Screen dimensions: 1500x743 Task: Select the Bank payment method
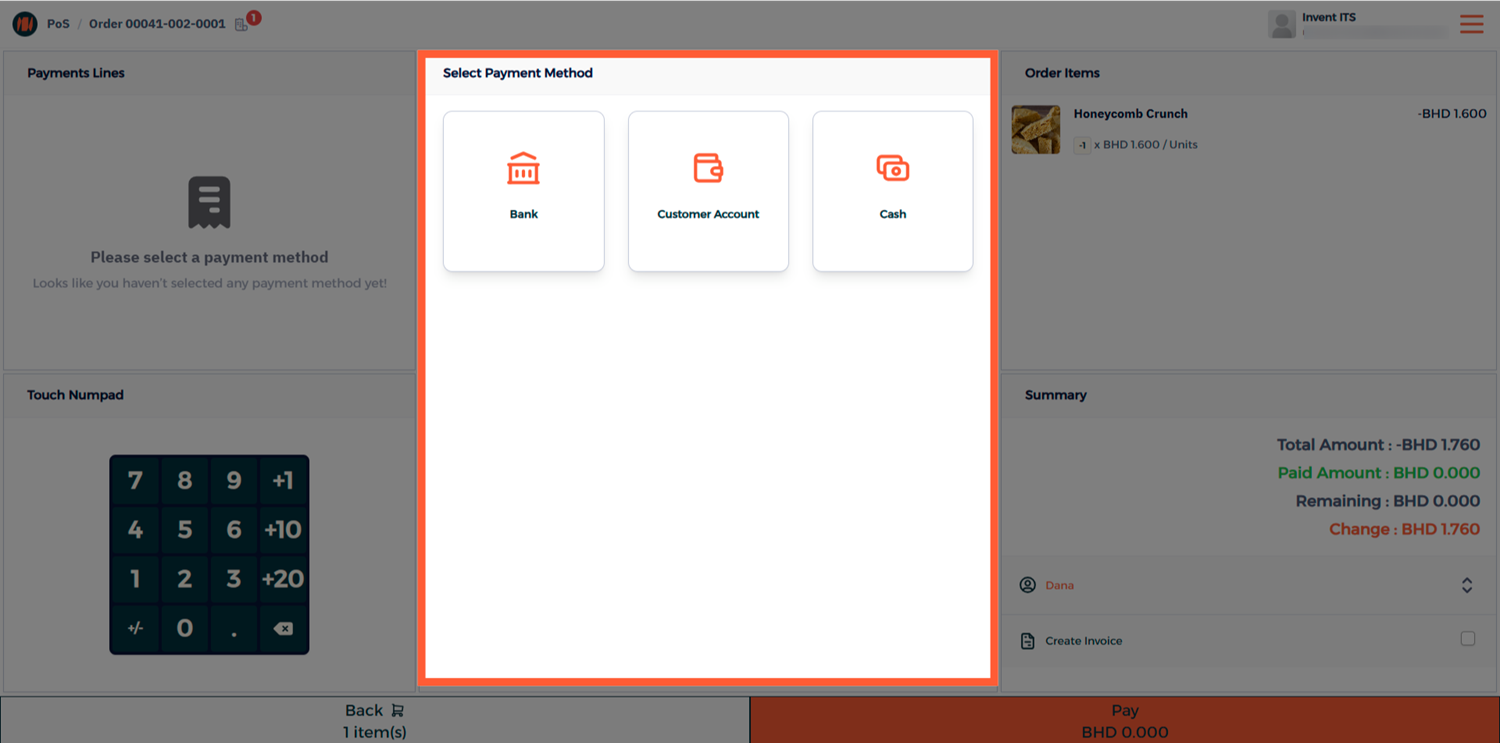coord(523,191)
